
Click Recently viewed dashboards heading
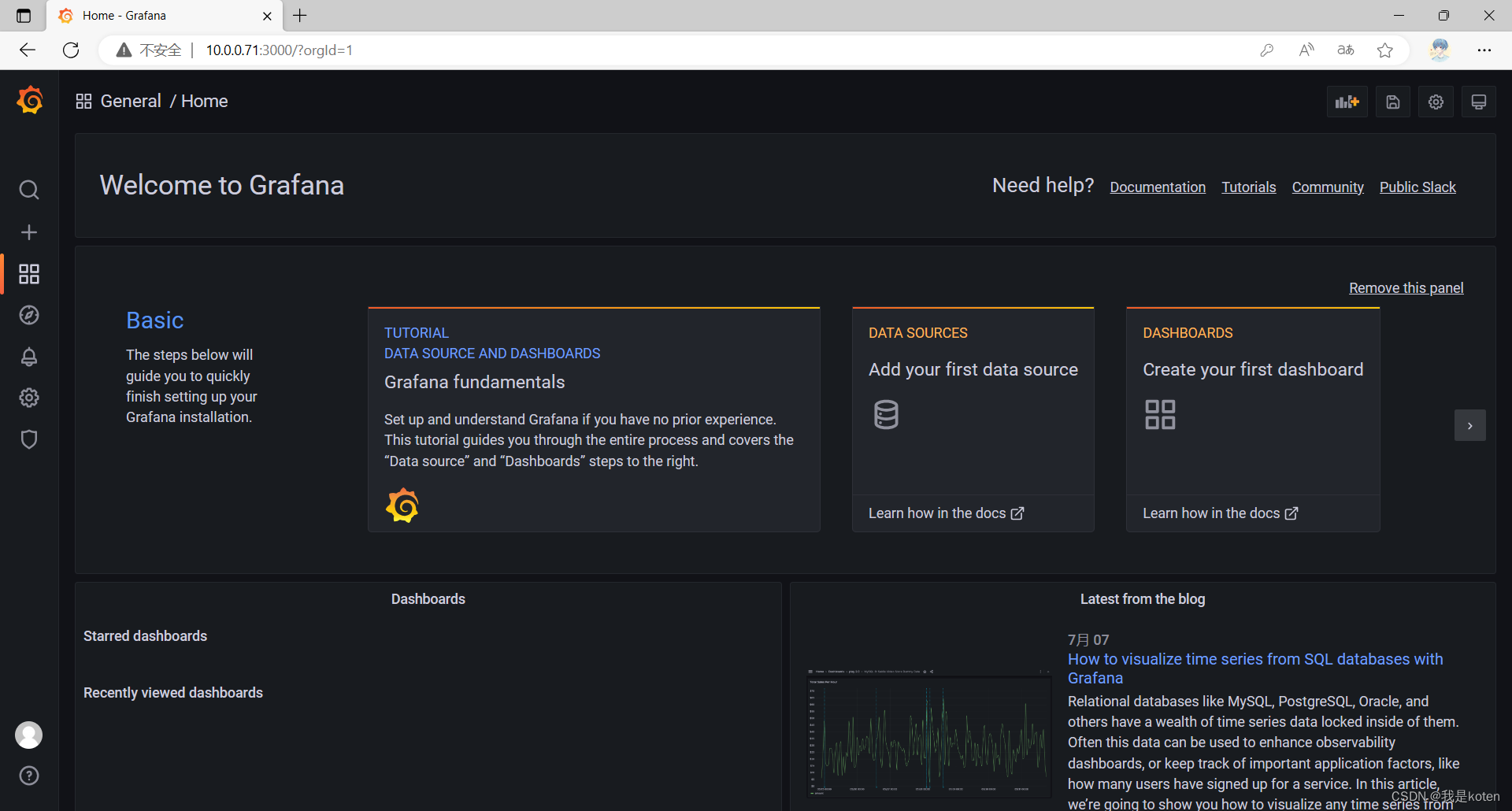click(x=173, y=693)
